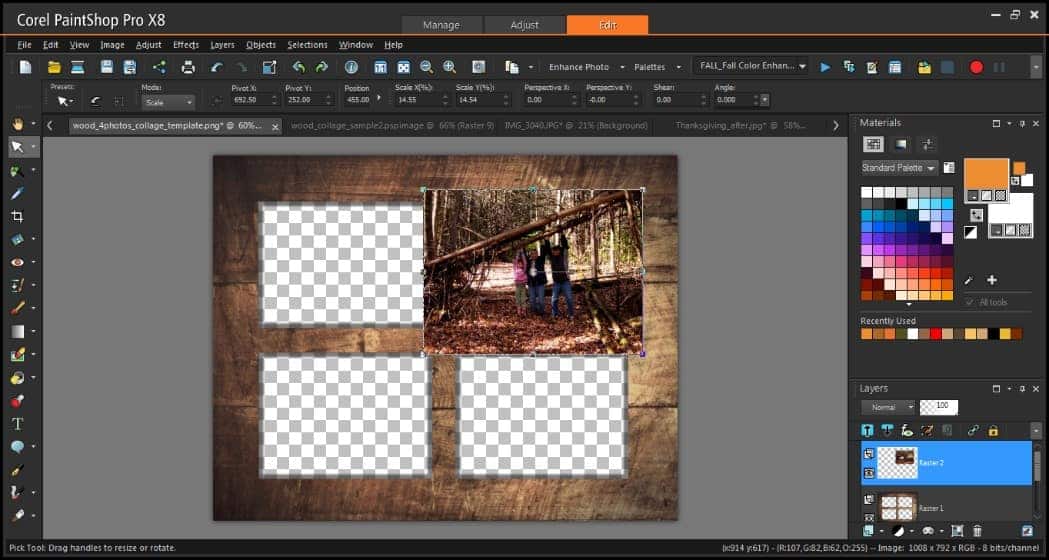
Task: Select the Text tool
Action: [x=17, y=424]
